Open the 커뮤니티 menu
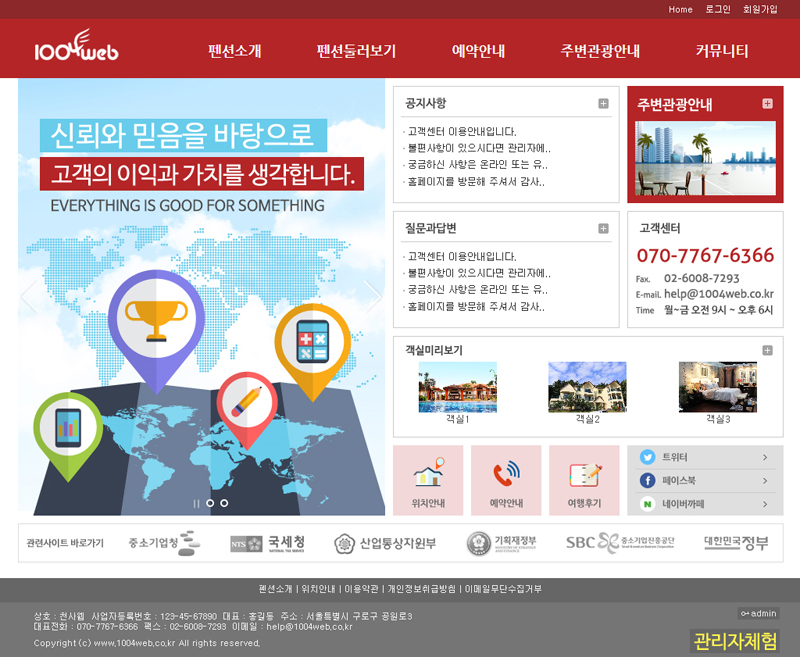The width and height of the screenshot is (800, 657). [x=722, y=51]
